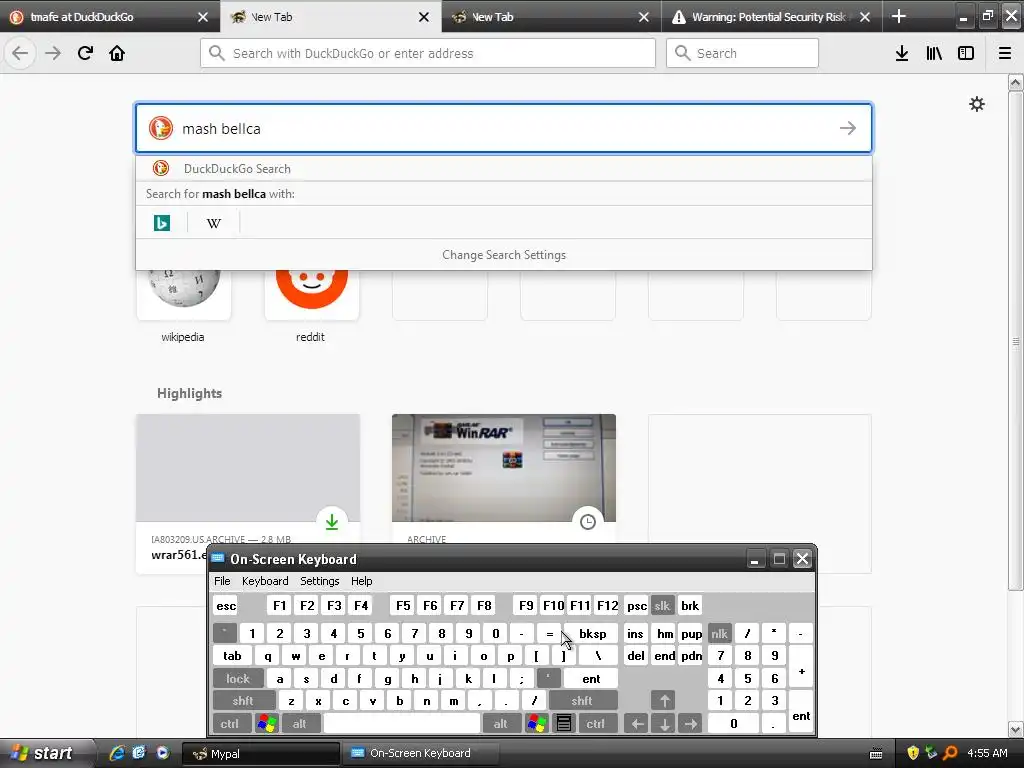Screen dimensions: 1024x768
Task: Open a new browser tab with plus
Action: point(899,16)
